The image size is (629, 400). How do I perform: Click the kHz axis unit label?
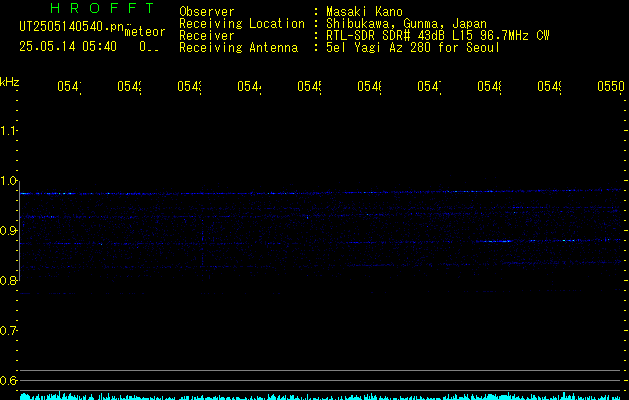[10, 82]
